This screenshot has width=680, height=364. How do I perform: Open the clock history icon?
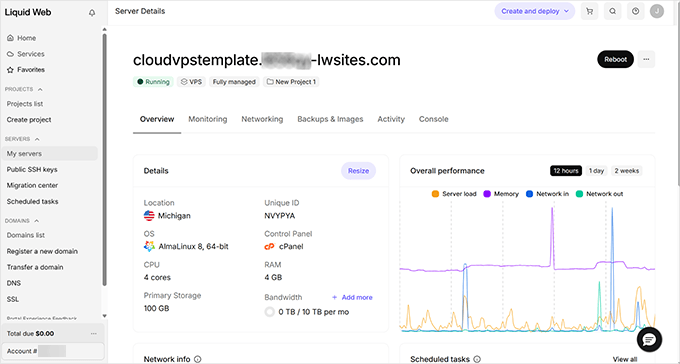[635, 11]
